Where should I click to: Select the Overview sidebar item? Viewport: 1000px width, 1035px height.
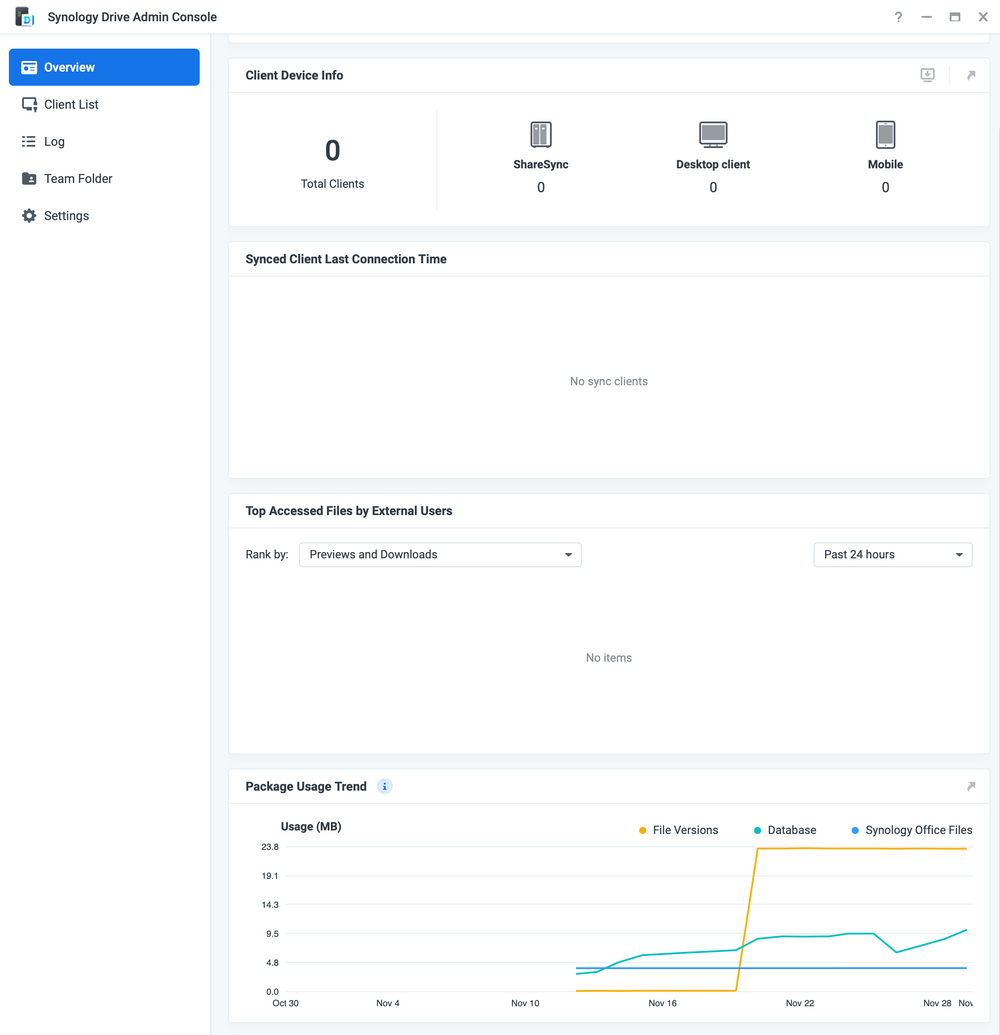pyautogui.click(x=104, y=67)
